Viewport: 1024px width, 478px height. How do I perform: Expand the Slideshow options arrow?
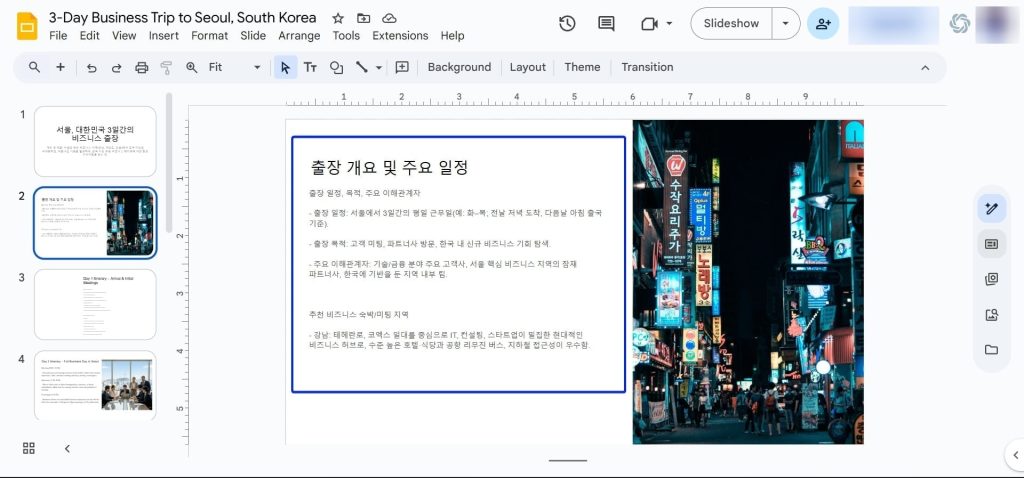tap(786, 23)
